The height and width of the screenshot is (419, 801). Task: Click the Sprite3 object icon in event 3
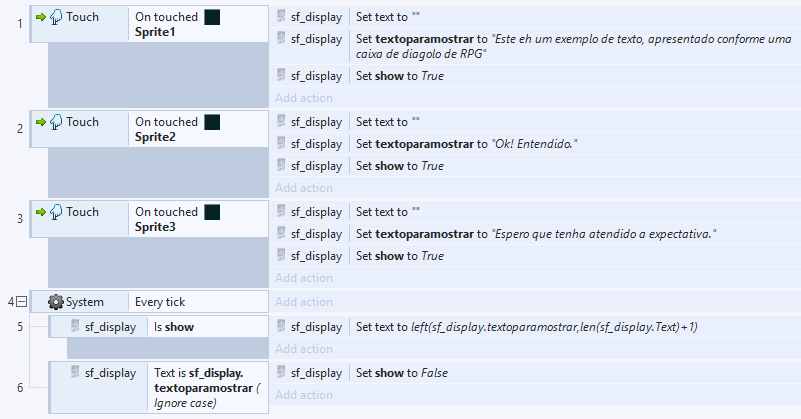coord(212,212)
